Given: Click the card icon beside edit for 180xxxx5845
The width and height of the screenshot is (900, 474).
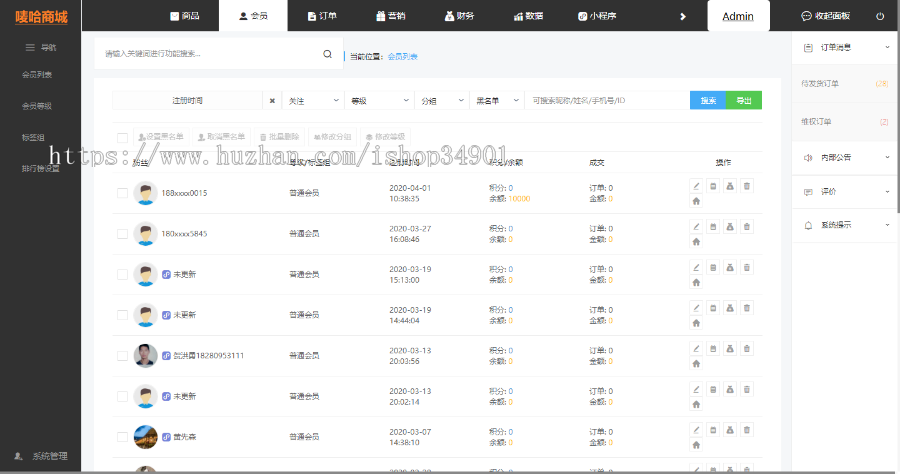Looking at the screenshot, I should [x=713, y=227].
